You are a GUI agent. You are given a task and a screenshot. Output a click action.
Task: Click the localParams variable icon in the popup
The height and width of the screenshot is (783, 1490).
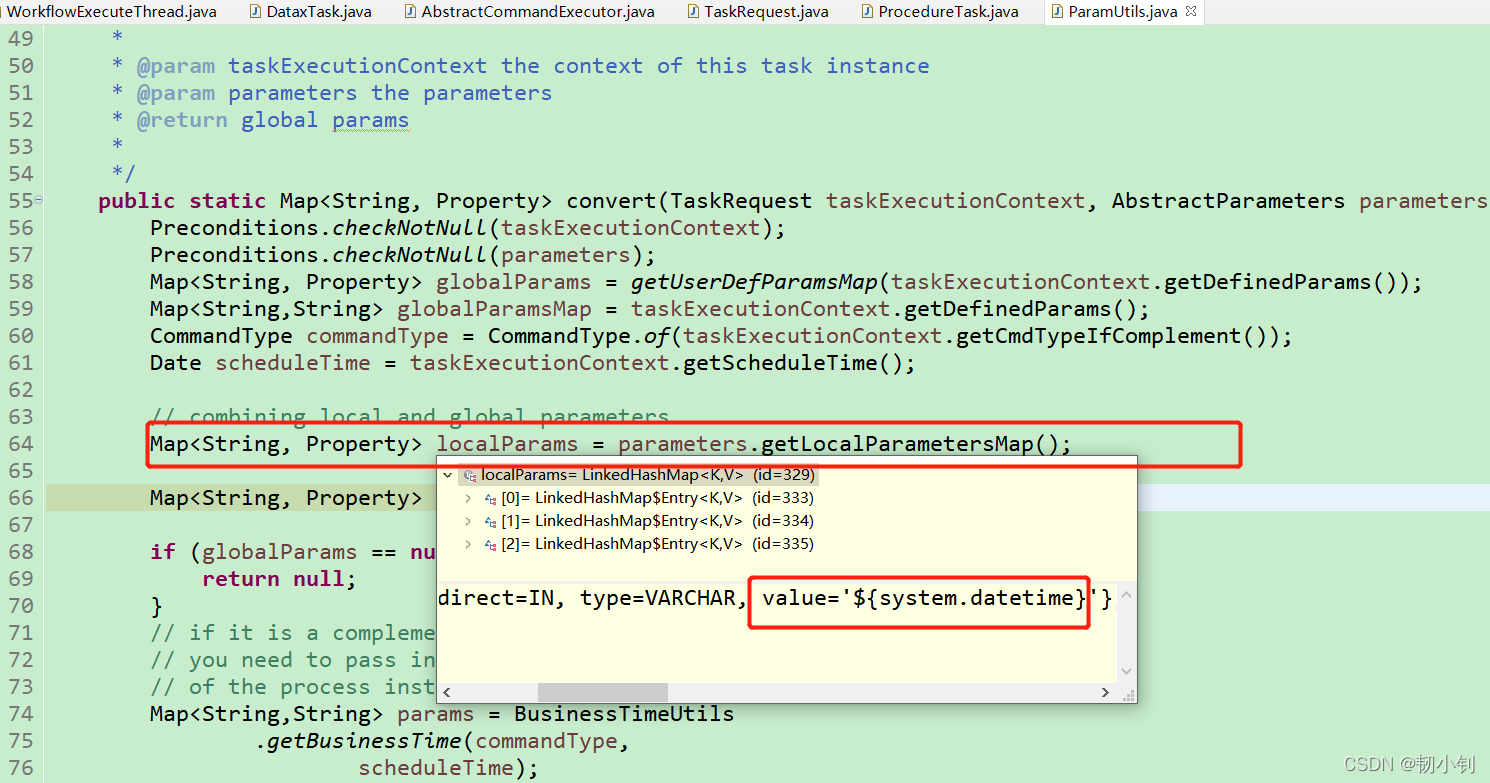(470, 475)
